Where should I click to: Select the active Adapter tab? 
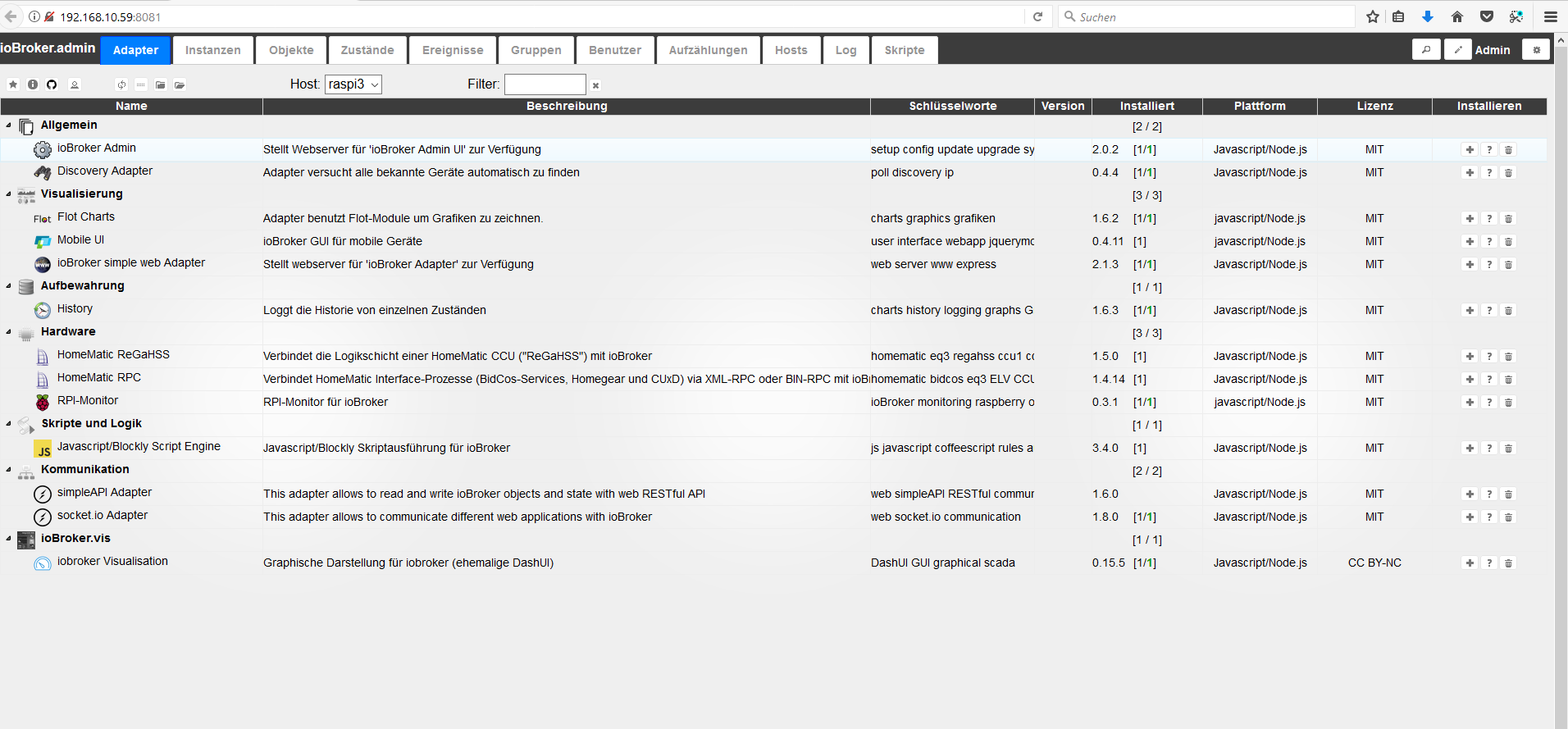pyautogui.click(x=135, y=50)
